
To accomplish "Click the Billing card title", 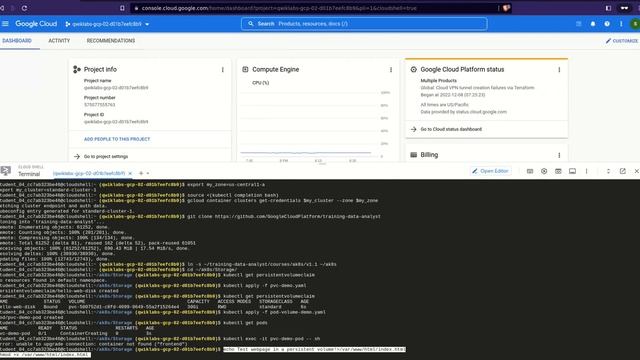I will (429, 155).
